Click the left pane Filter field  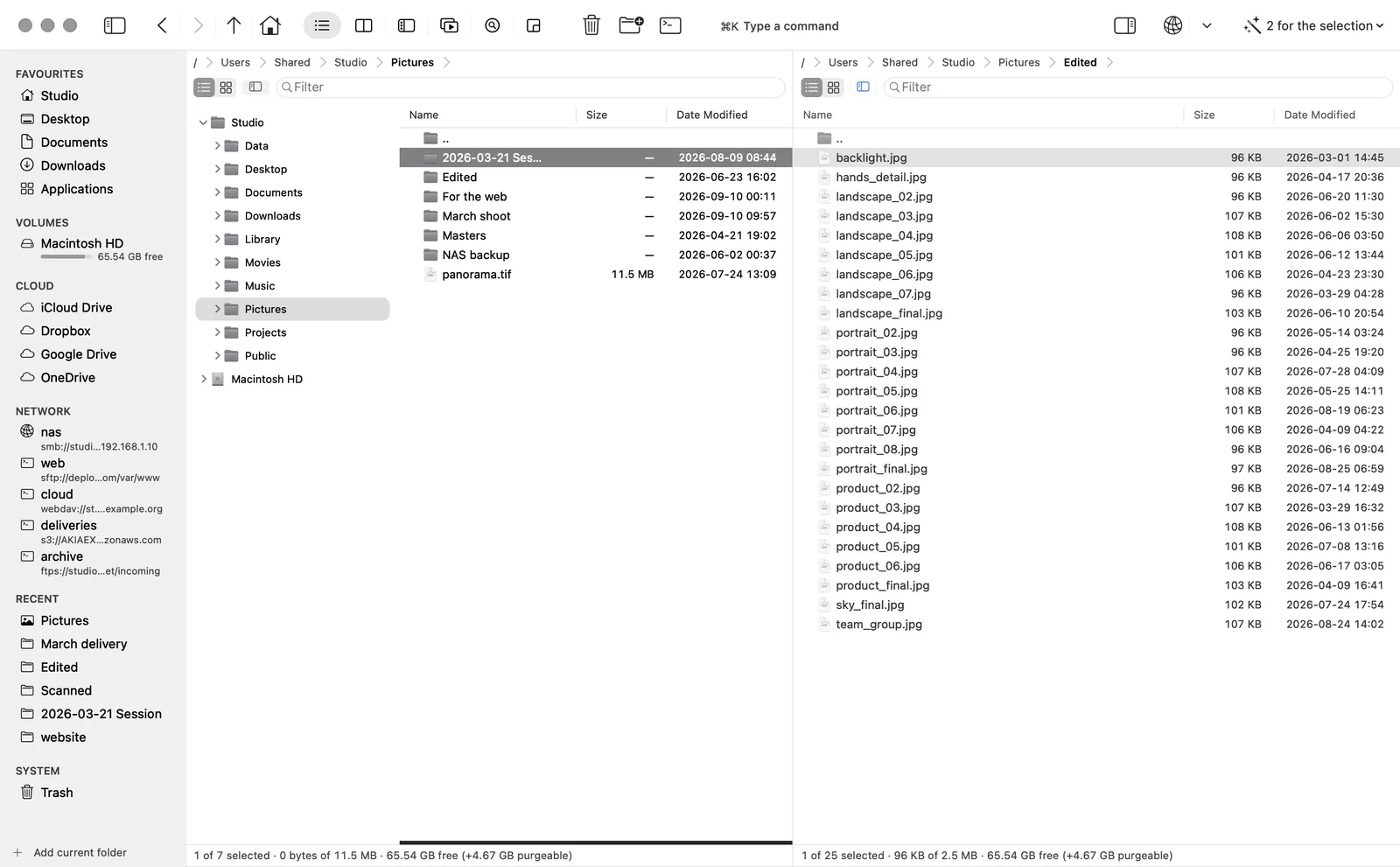pos(531,87)
